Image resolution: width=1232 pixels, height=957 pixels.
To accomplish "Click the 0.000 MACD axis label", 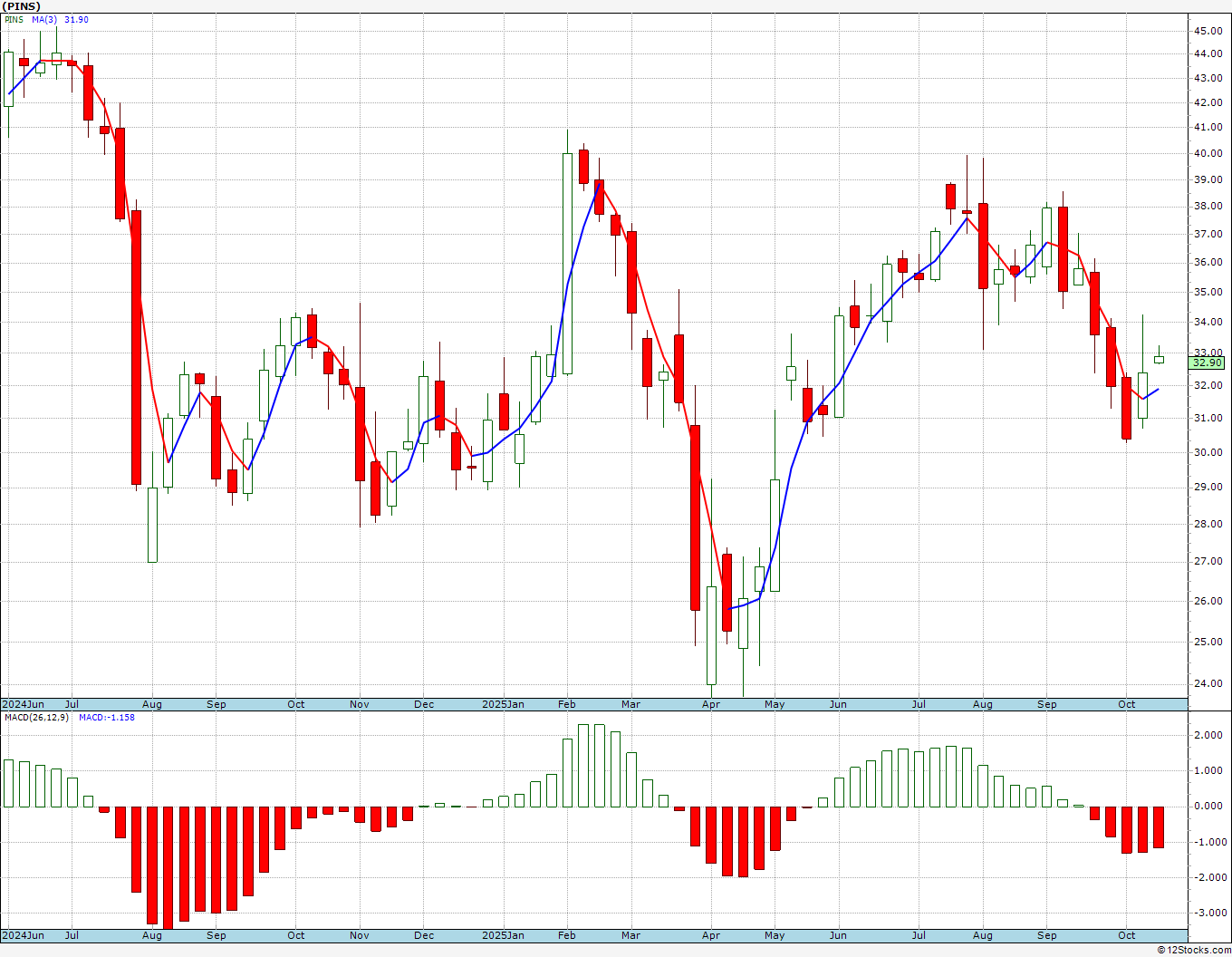I will coord(1210,806).
